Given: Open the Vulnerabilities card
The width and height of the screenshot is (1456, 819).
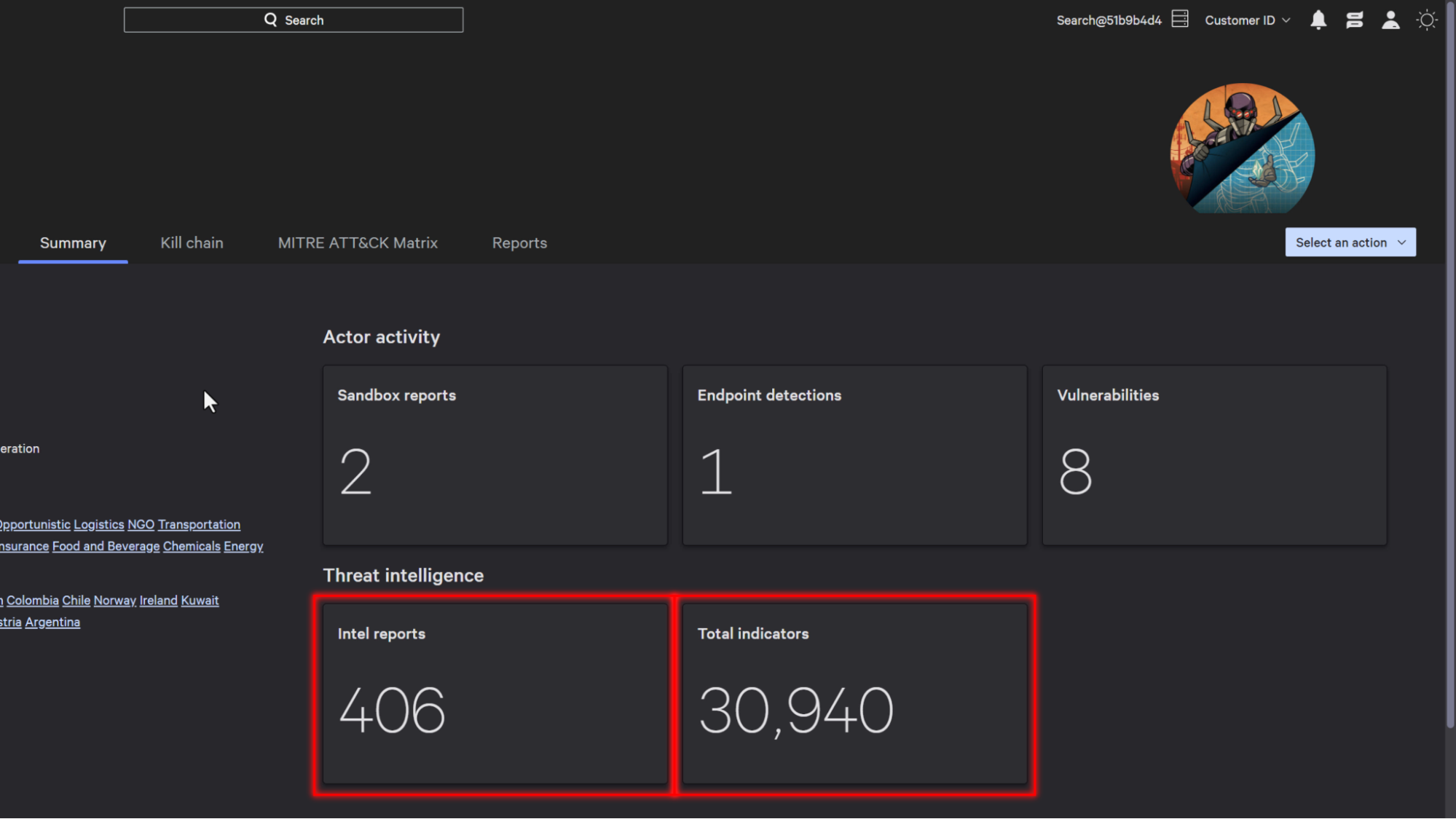Looking at the screenshot, I should click(x=1214, y=455).
